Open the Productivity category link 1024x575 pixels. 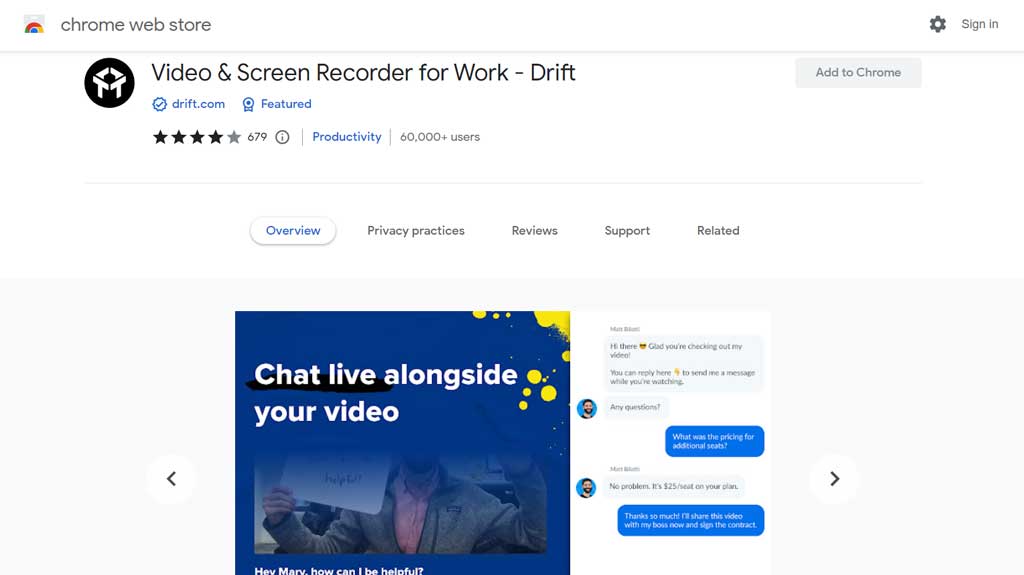coord(346,137)
